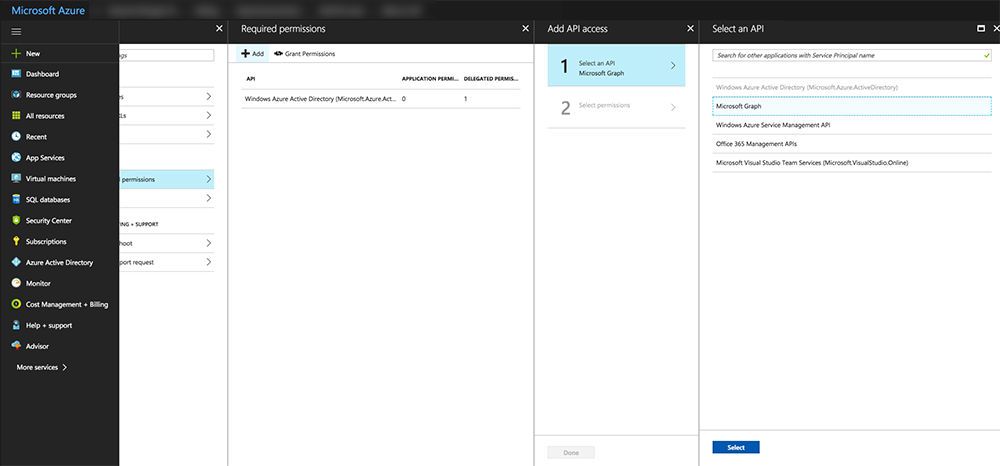Click Grant Permissions button
The width and height of the screenshot is (1000, 466).
click(x=304, y=54)
